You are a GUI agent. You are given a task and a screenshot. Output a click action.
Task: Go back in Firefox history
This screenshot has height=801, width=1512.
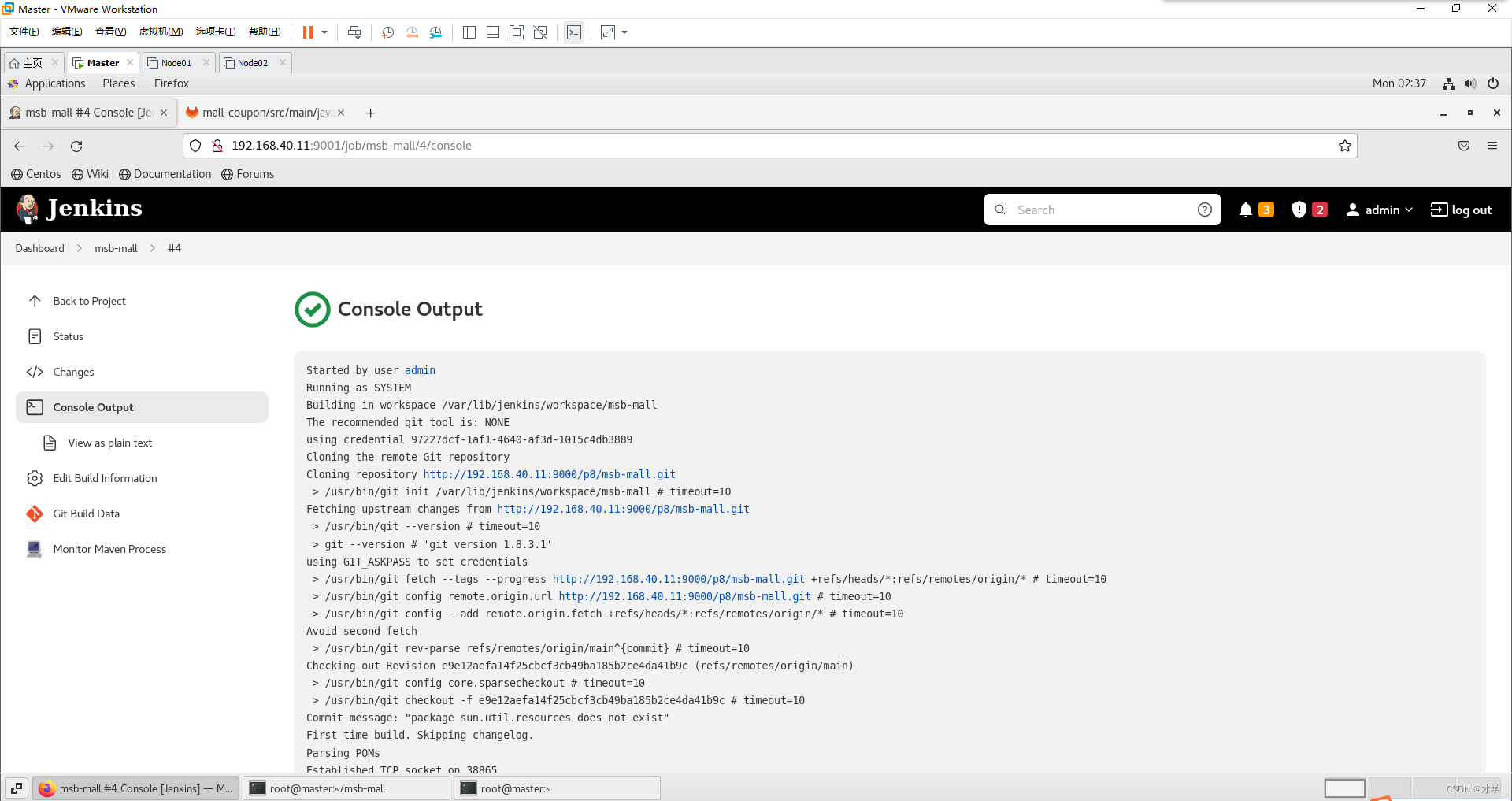click(x=20, y=146)
